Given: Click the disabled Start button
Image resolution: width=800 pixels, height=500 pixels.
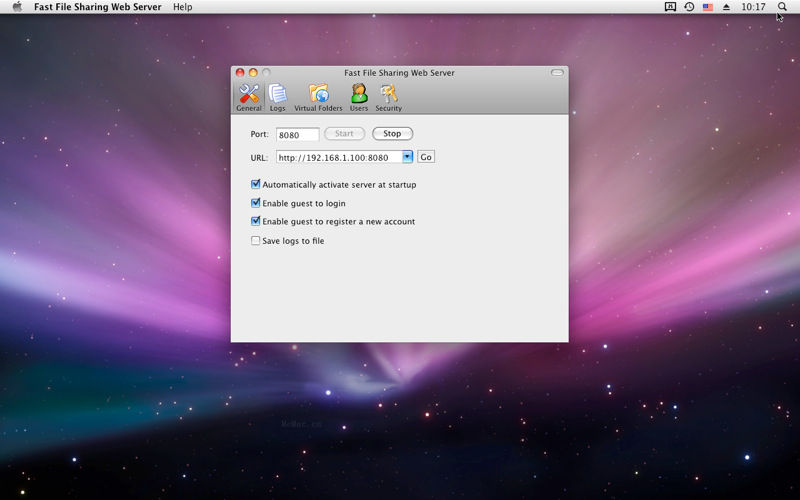Looking at the screenshot, I should (x=344, y=134).
